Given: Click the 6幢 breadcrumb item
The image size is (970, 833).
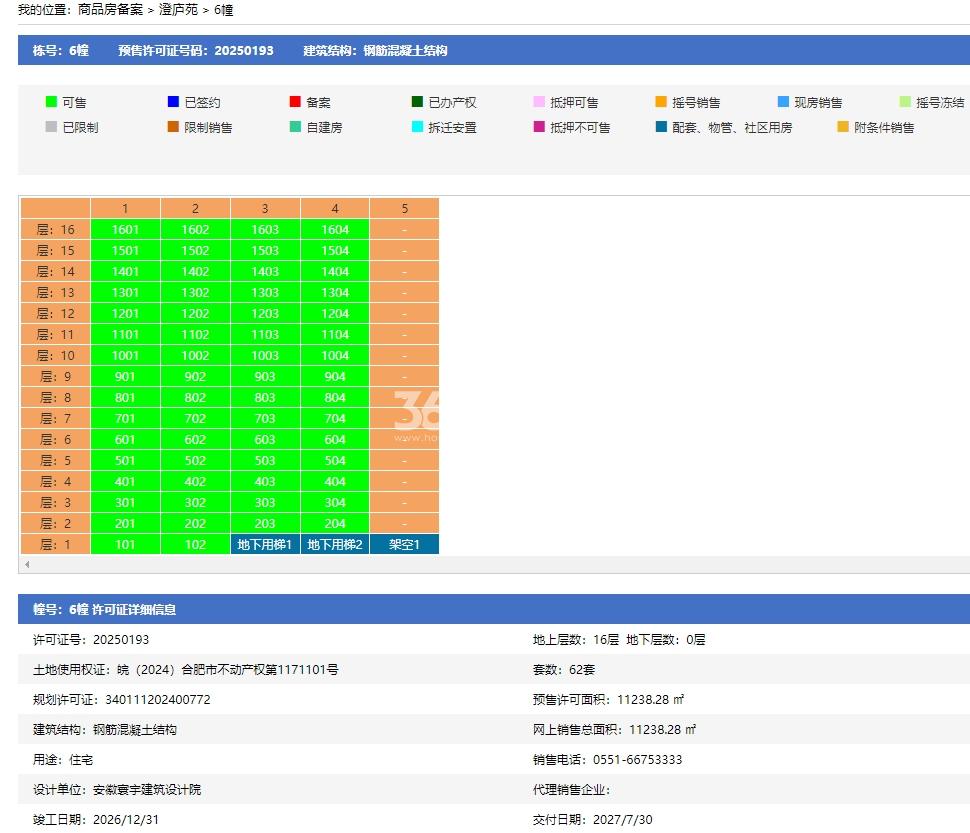Looking at the screenshot, I should coord(223,9).
